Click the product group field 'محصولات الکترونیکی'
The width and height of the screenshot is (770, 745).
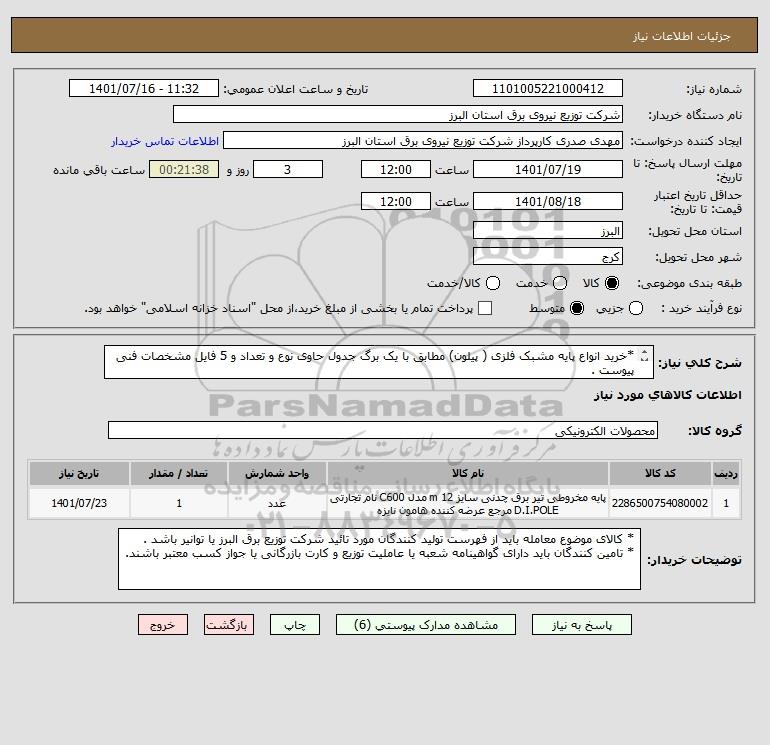tap(383, 430)
